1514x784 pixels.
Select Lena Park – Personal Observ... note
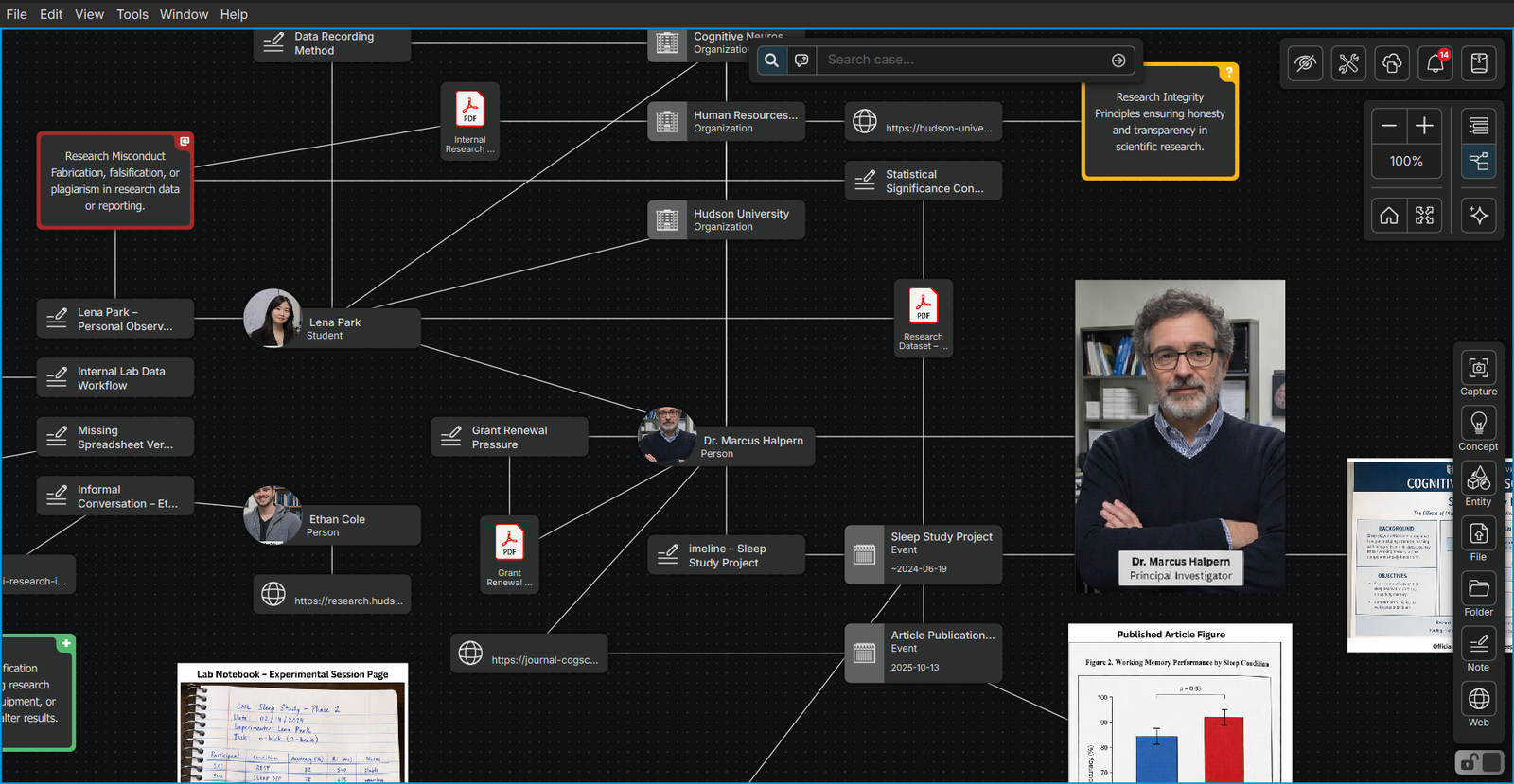pyautogui.click(x=115, y=319)
